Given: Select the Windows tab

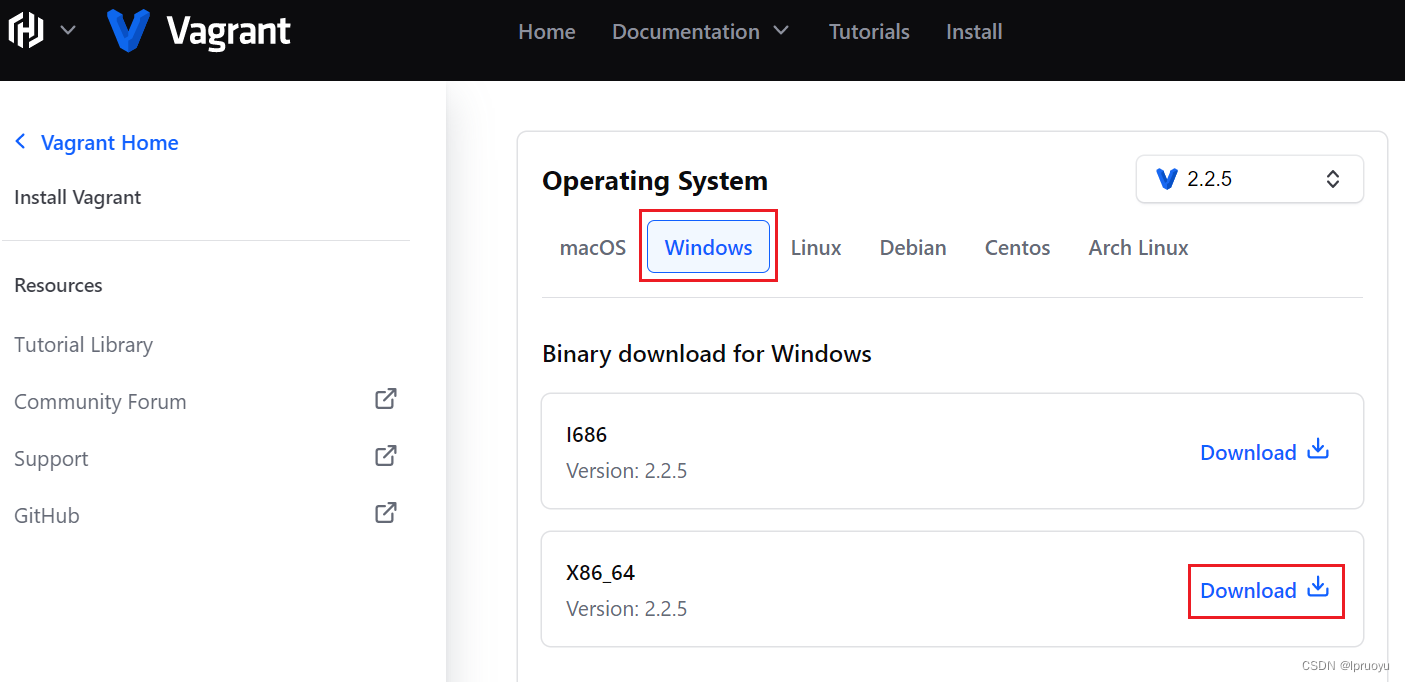Looking at the screenshot, I should pos(708,247).
